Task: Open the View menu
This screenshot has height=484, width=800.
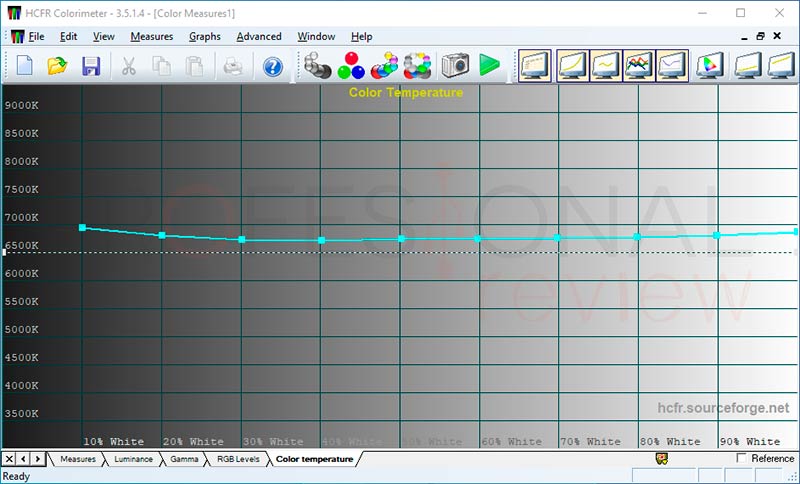Action: pos(104,37)
